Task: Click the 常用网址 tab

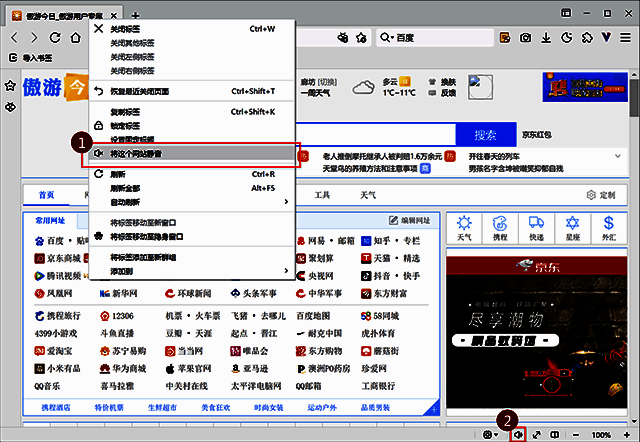Action: 50,221
